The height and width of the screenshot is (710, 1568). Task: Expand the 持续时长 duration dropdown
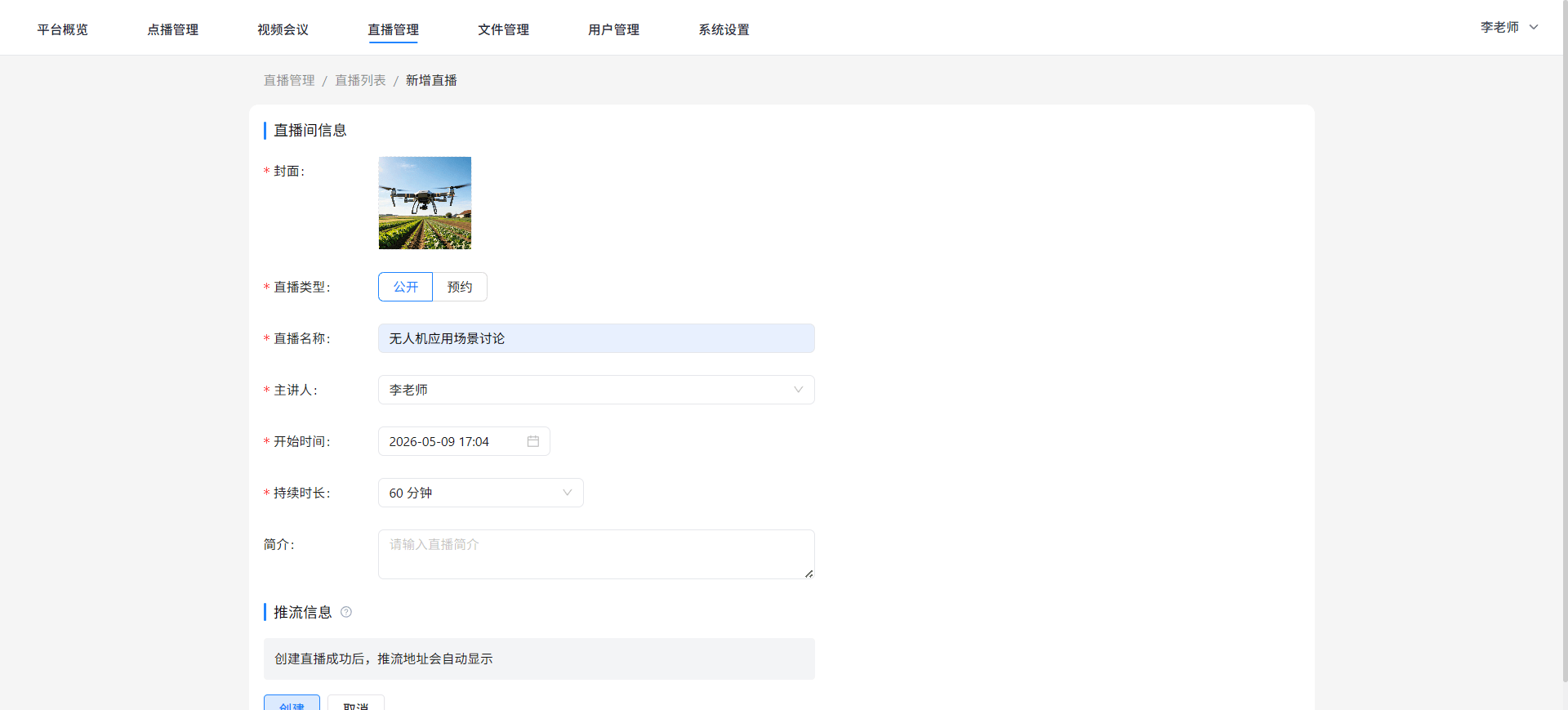(480, 493)
